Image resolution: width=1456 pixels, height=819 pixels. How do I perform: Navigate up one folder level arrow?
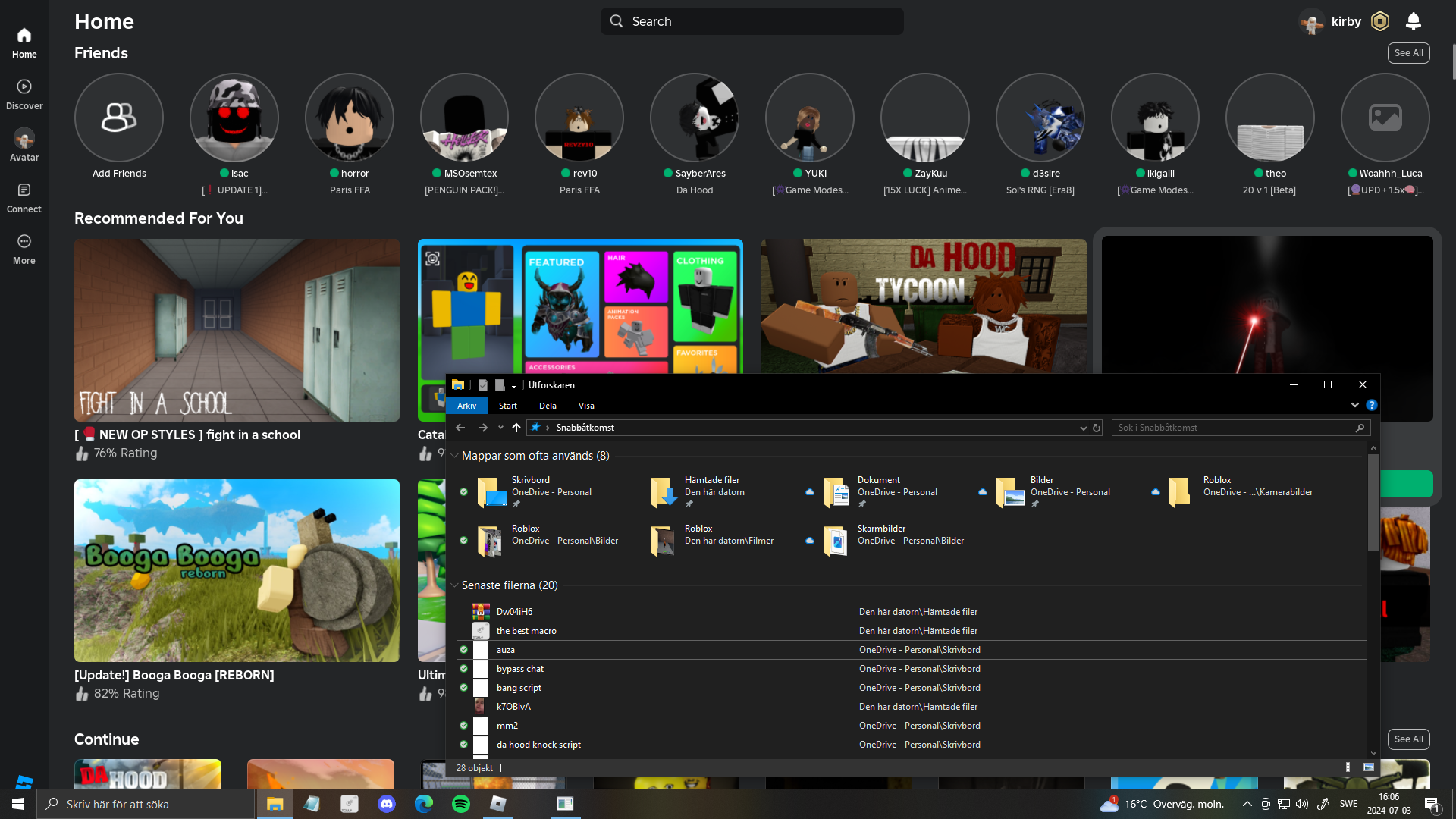[x=516, y=428]
